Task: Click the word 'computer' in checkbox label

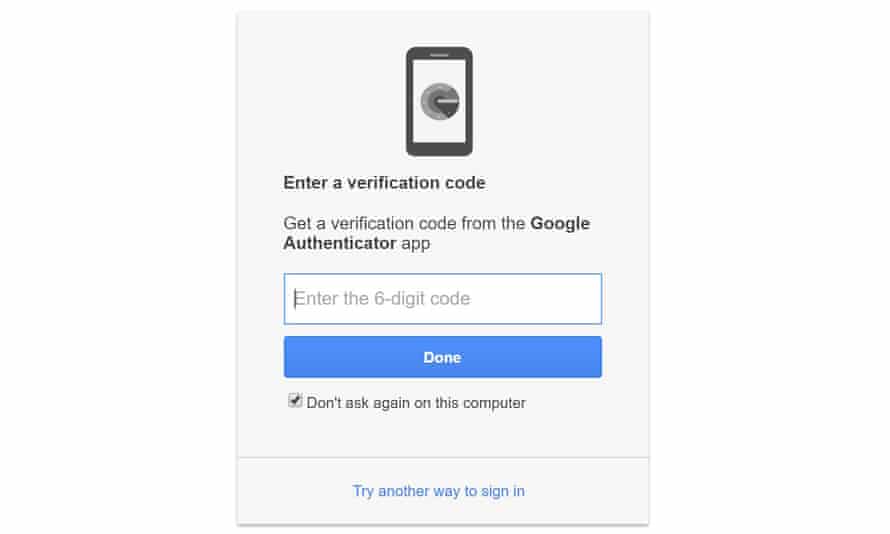Action: [494, 403]
